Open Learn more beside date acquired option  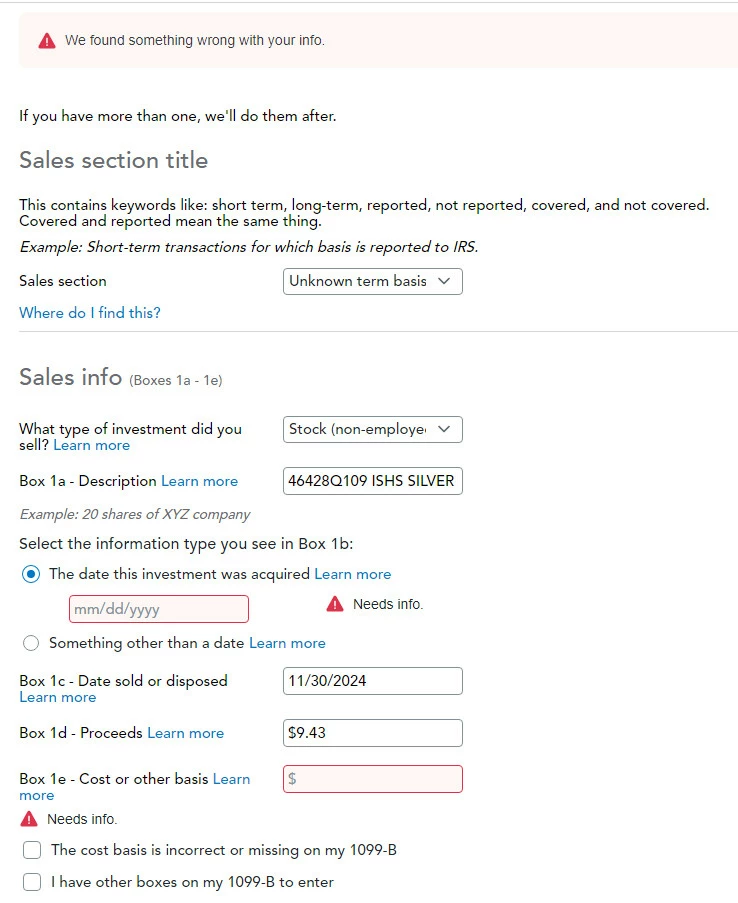pyautogui.click(x=353, y=574)
